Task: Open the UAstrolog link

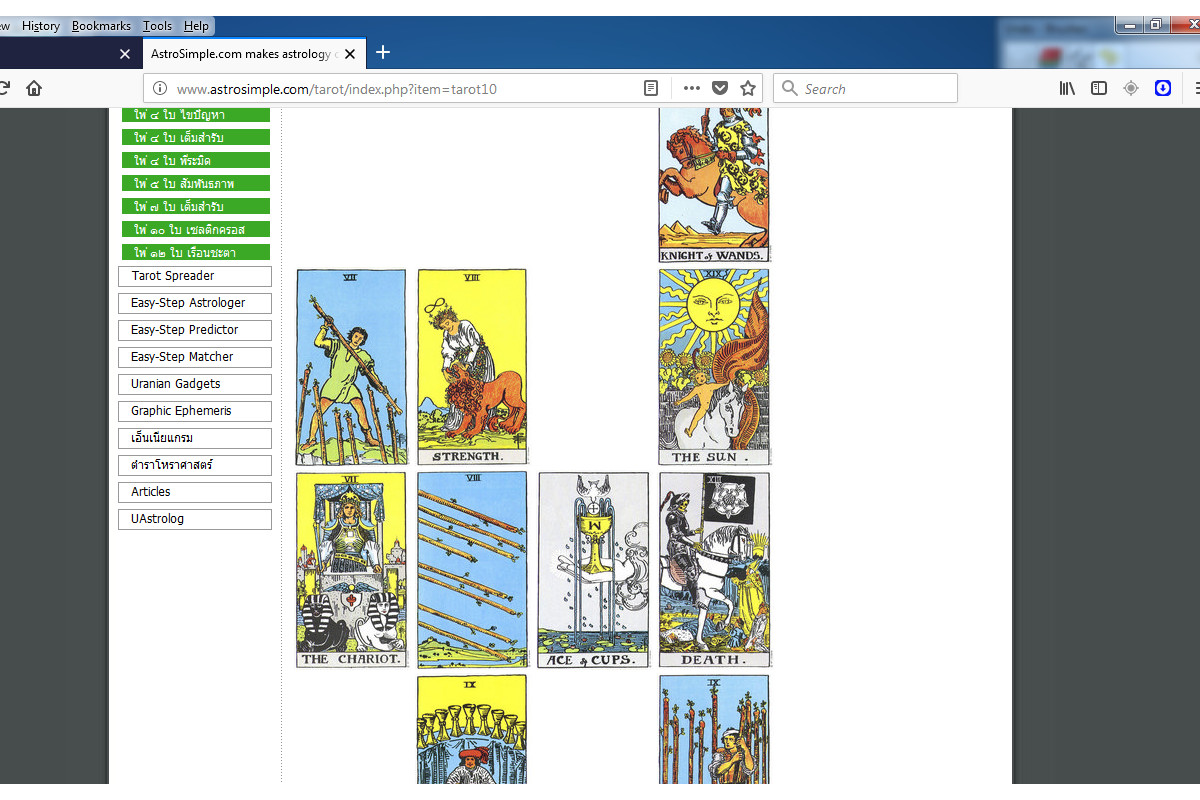Action: [x=195, y=519]
